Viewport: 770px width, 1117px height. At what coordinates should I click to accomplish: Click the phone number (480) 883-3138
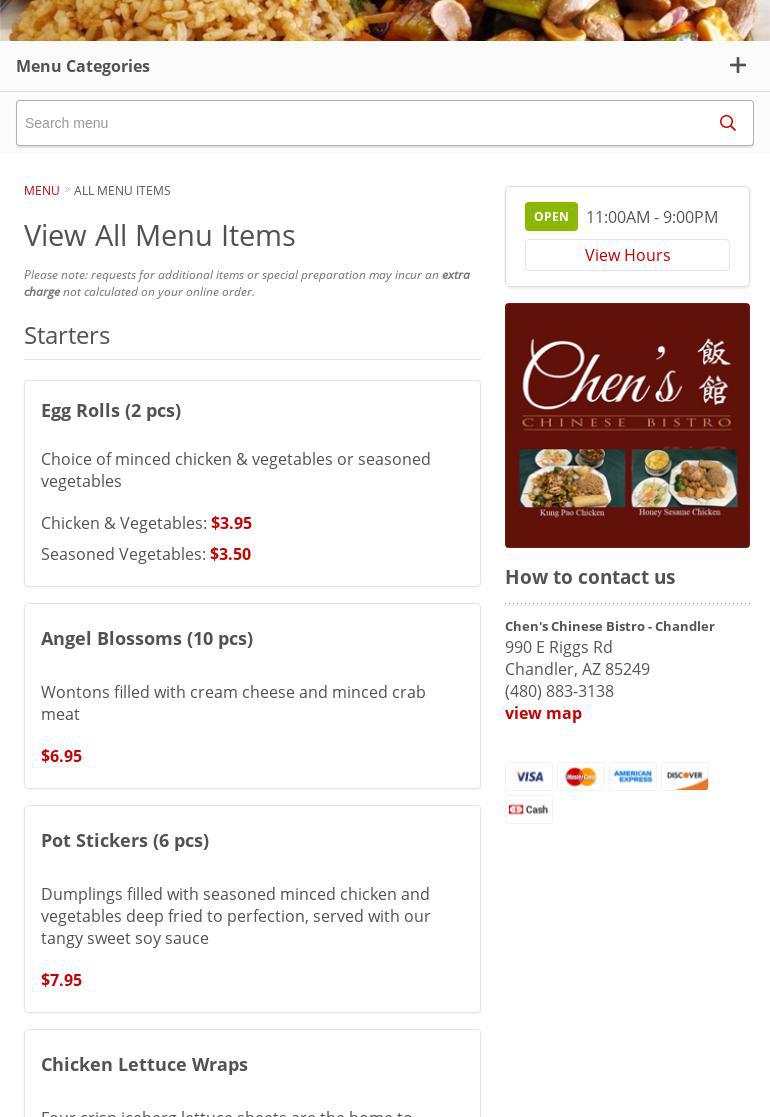tap(559, 691)
